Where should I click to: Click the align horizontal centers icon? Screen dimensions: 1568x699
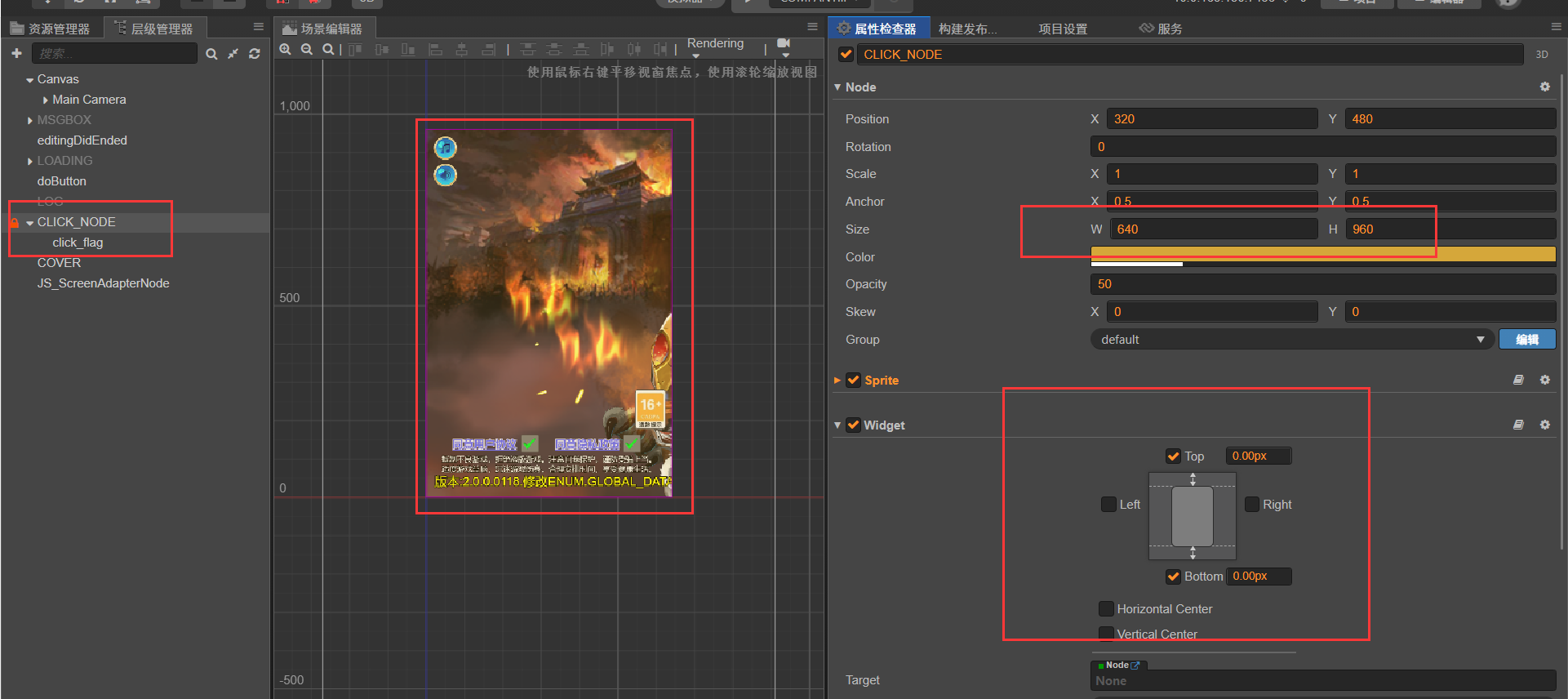(462, 50)
